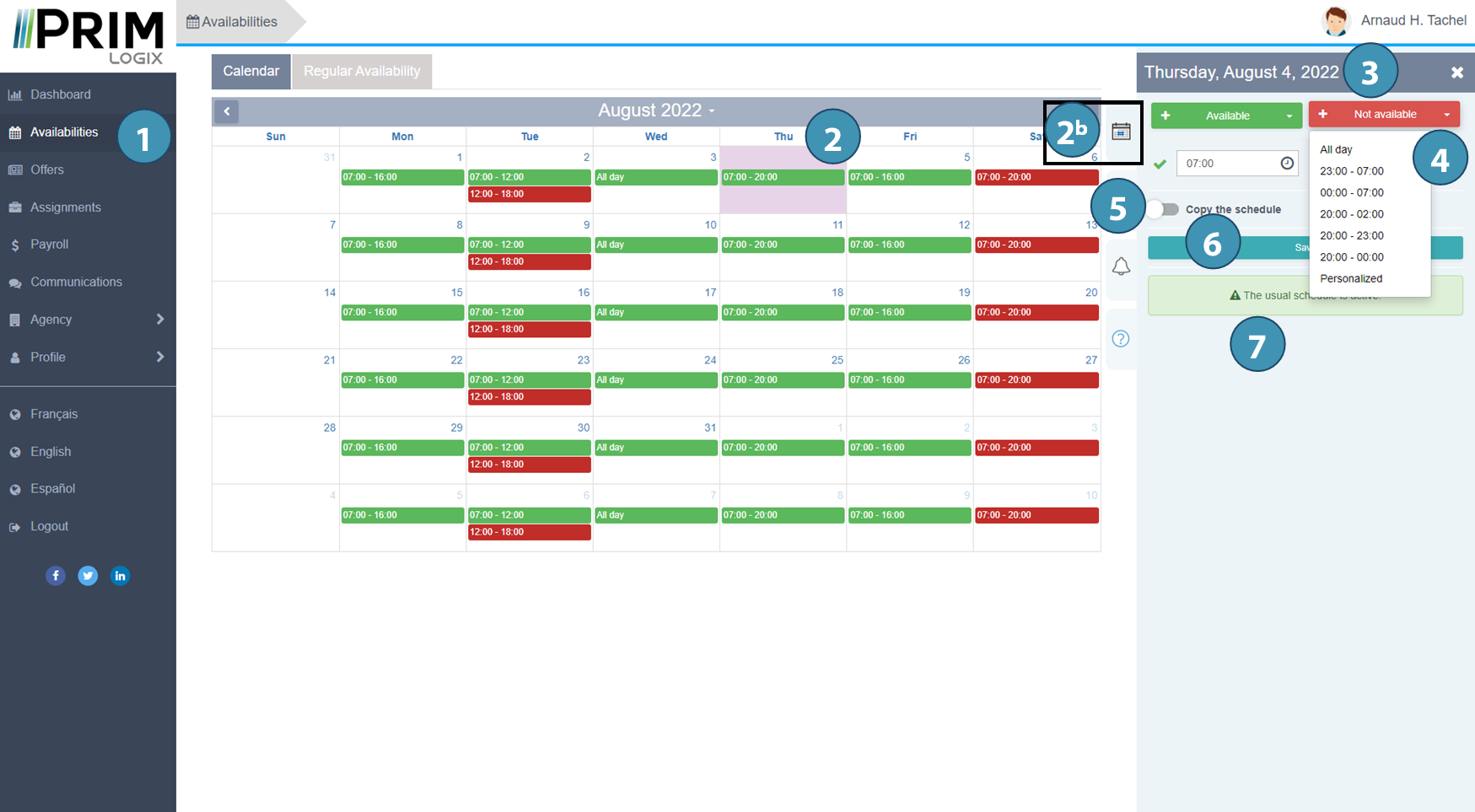Collapse the Not available dropdown arrow
Image resolution: width=1475 pixels, height=812 pixels.
(x=1446, y=115)
